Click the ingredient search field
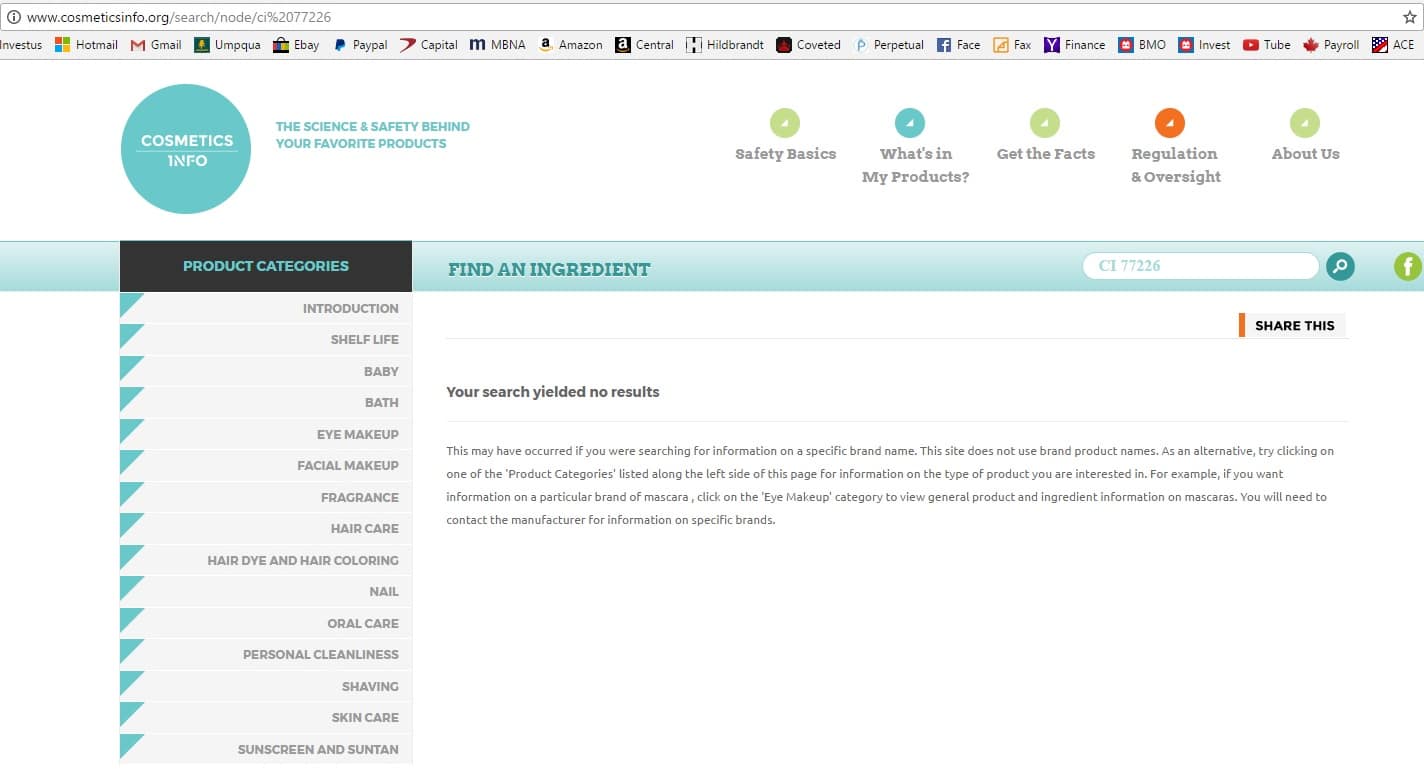 click(x=1200, y=266)
